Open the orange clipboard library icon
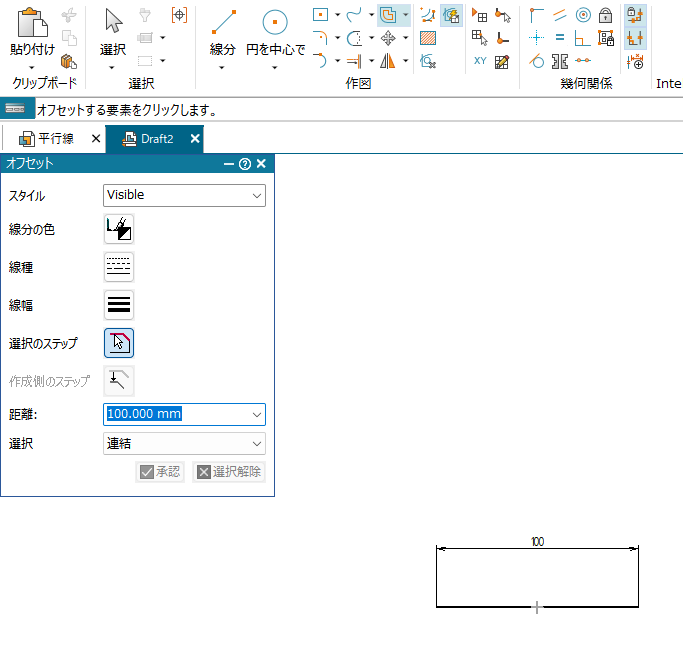Screen dimensions: 683x647 pyautogui.click(x=69, y=61)
